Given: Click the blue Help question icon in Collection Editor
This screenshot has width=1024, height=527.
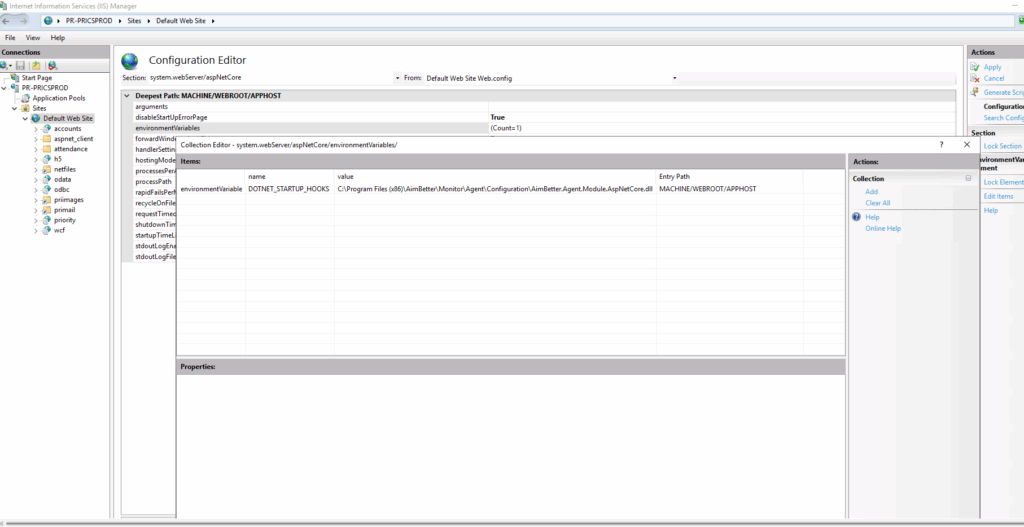Looking at the screenshot, I should (x=857, y=217).
